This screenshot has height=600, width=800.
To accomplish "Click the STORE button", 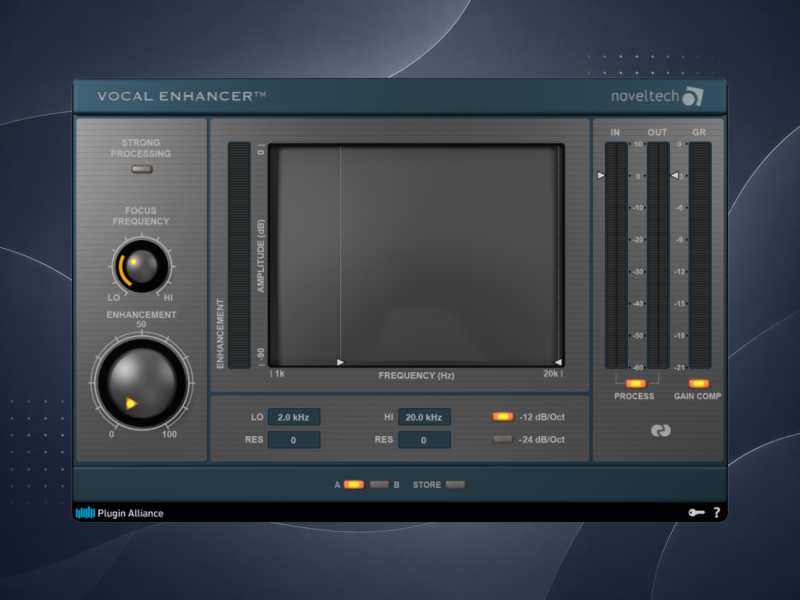I will [455, 485].
